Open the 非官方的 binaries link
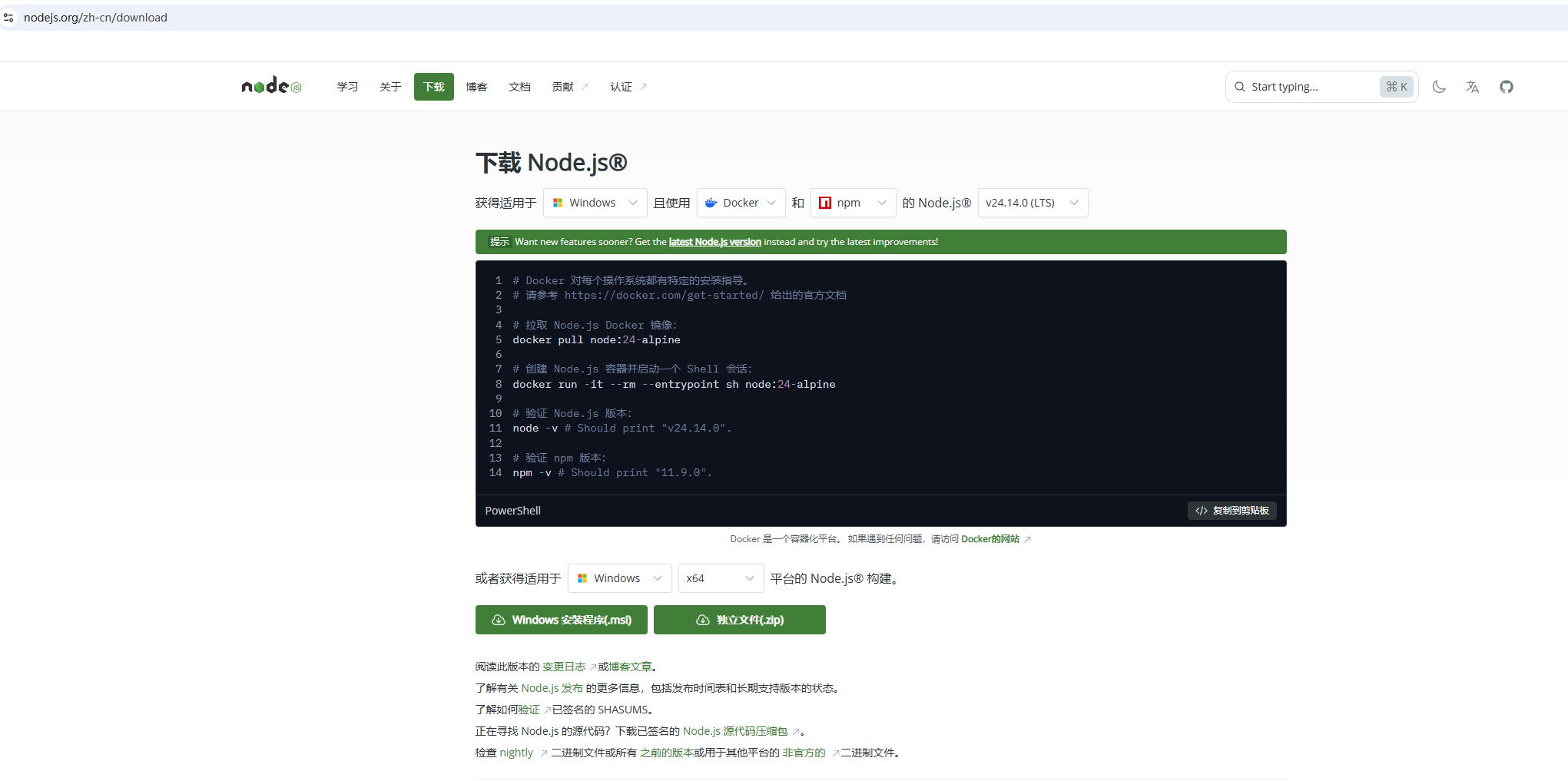 coord(804,753)
